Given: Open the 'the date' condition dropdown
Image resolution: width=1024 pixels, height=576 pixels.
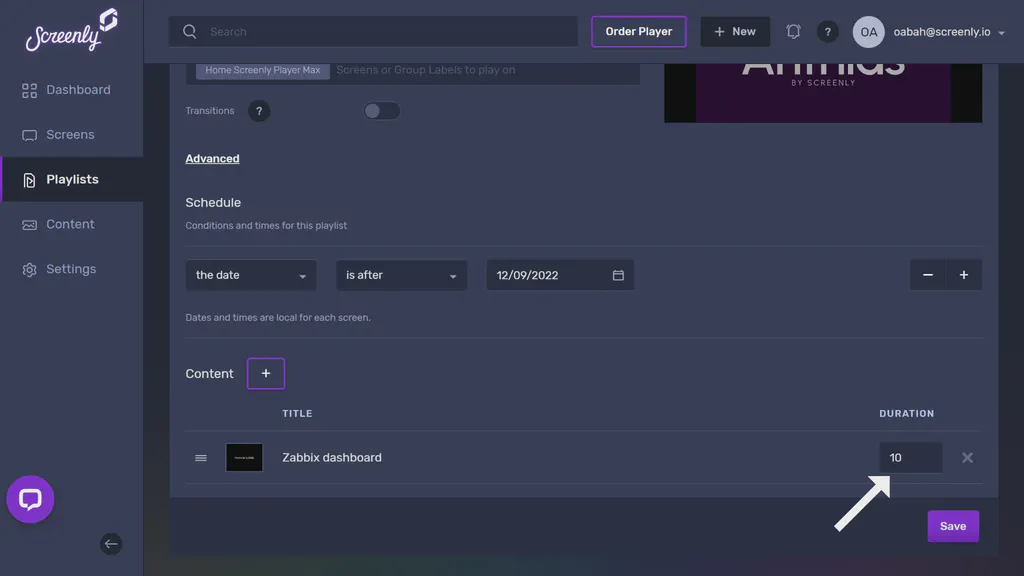Looking at the screenshot, I should coord(250,274).
